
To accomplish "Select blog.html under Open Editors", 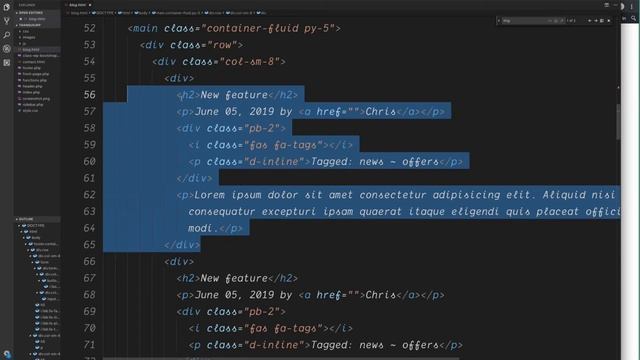I will point(36,19).
